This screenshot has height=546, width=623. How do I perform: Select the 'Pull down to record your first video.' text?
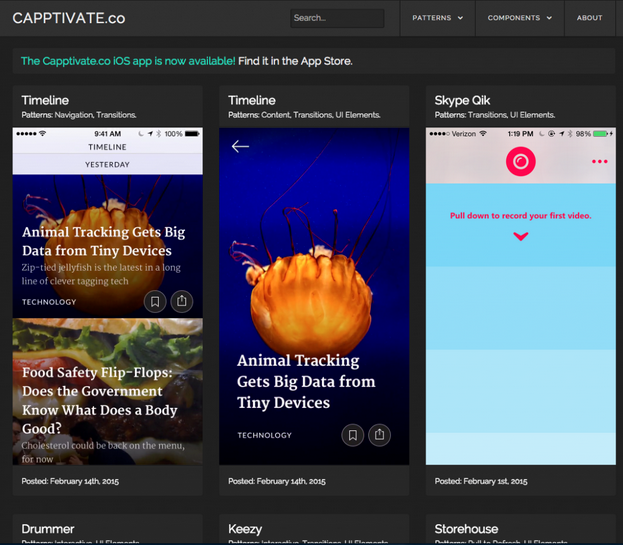pos(520,216)
